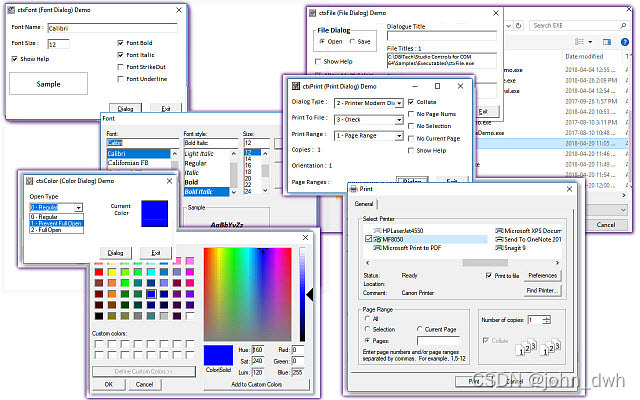Enable No Selection checkbox
Screen dimensions: 640x400
point(411,126)
